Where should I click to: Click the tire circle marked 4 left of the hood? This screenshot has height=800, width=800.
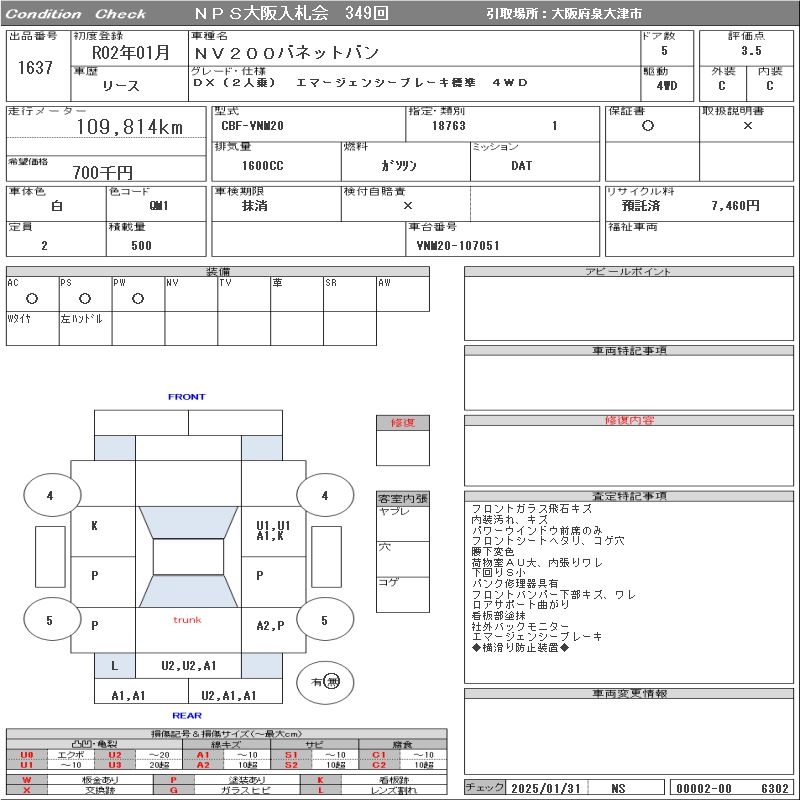[x=50, y=495]
